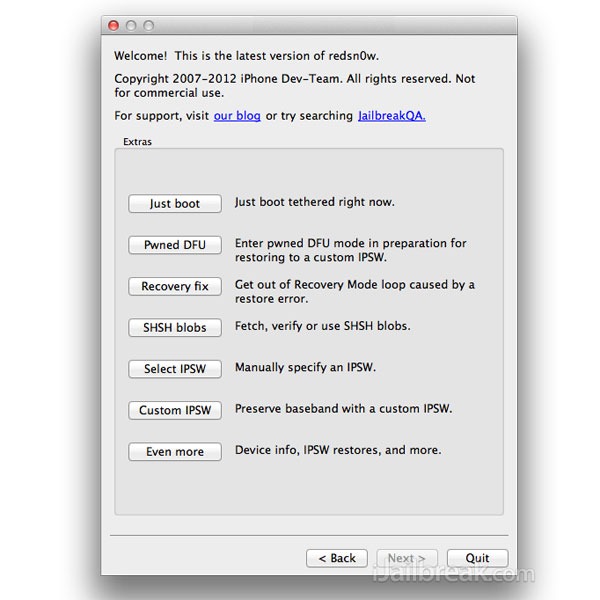Click the 'Enter pwned DFU mode' description

click(x=351, y=250)
